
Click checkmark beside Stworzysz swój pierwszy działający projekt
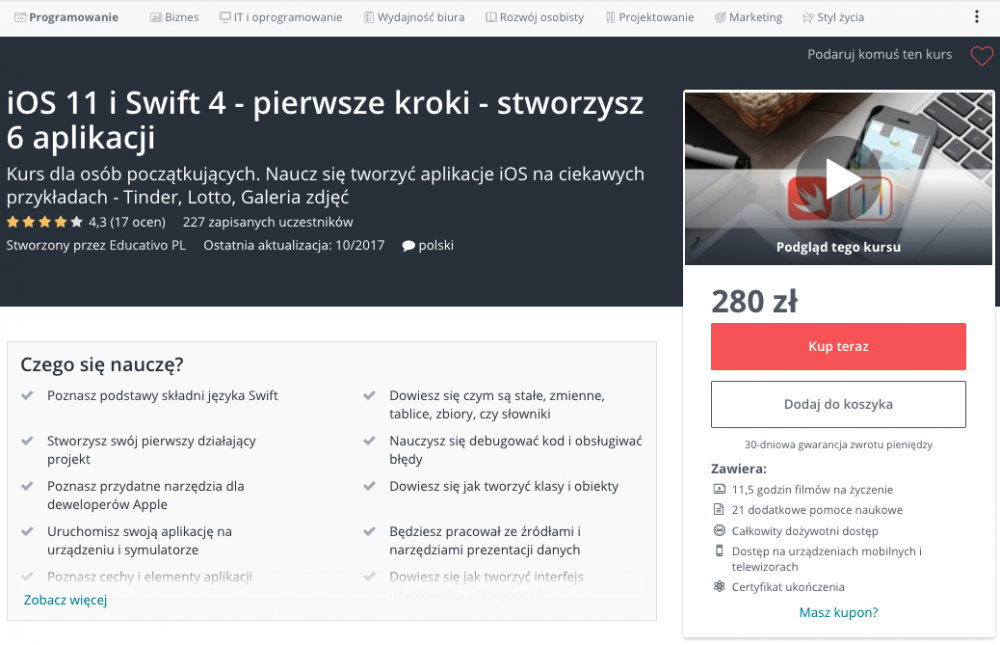click(x=27, y=441)
